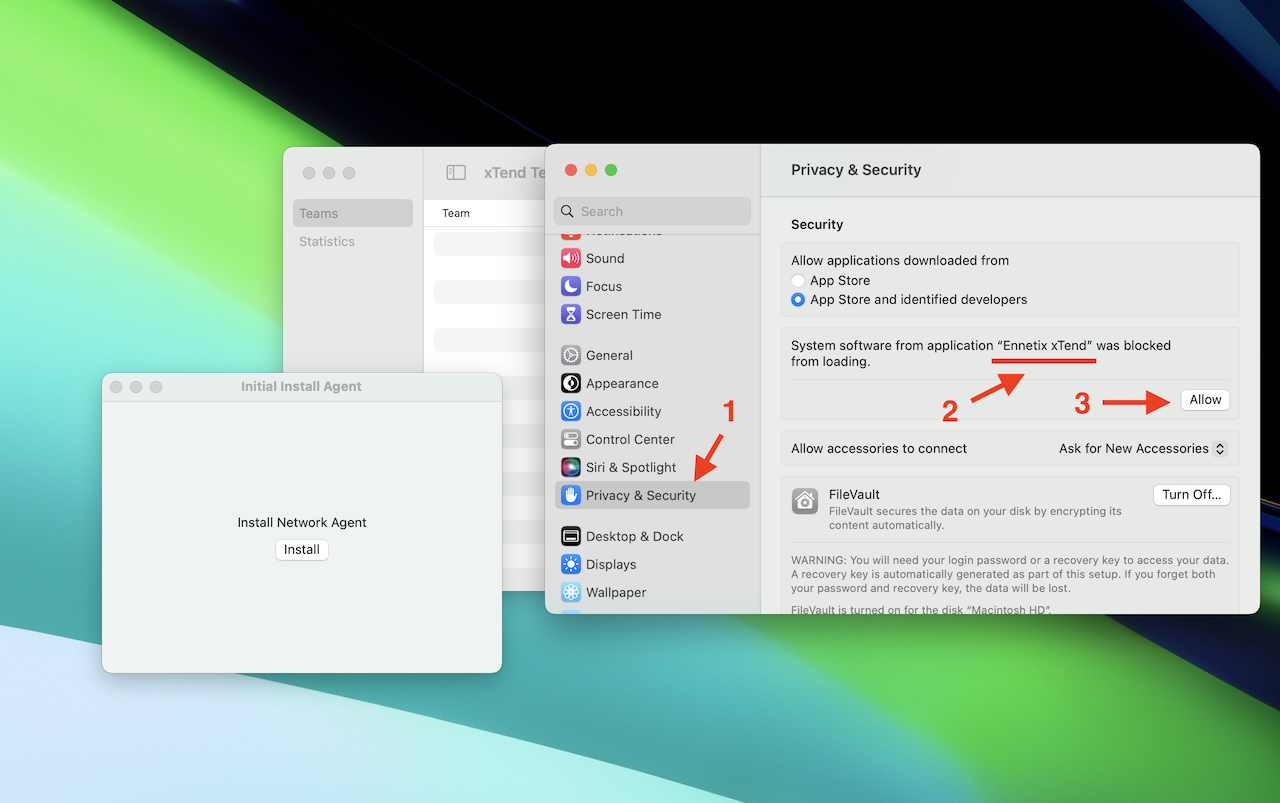
Task: Click Install in Initial Install Agent window
Action: 302,550
